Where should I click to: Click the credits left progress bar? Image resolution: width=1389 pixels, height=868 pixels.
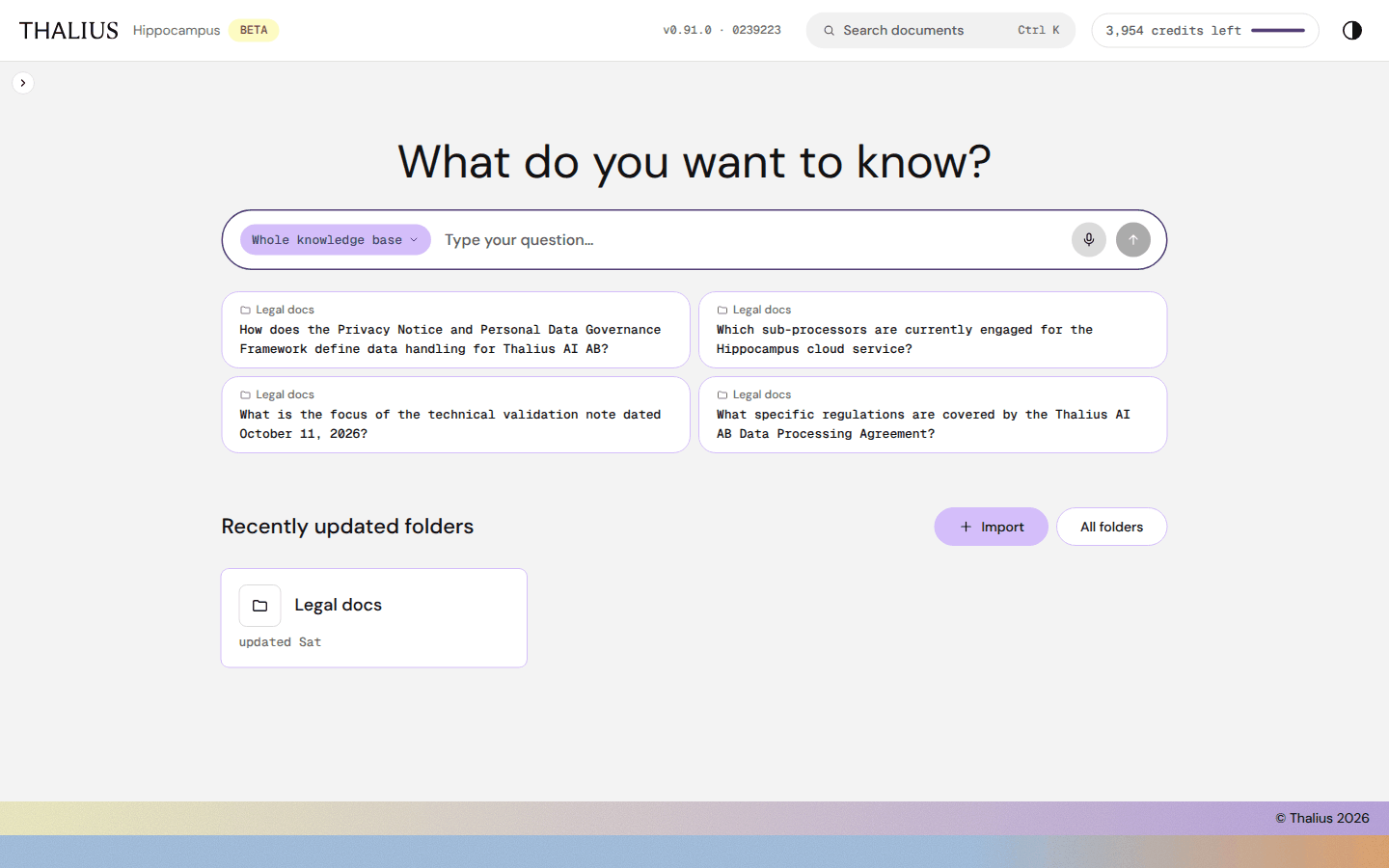(x=1278, y=31)
